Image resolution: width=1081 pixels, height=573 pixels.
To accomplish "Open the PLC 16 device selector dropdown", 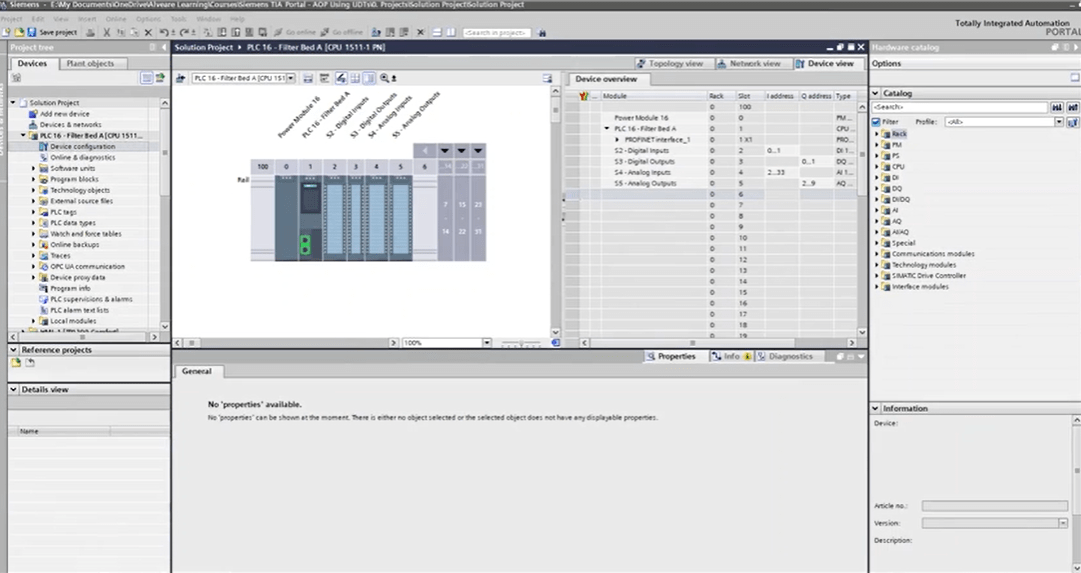I will coord(290,78).
